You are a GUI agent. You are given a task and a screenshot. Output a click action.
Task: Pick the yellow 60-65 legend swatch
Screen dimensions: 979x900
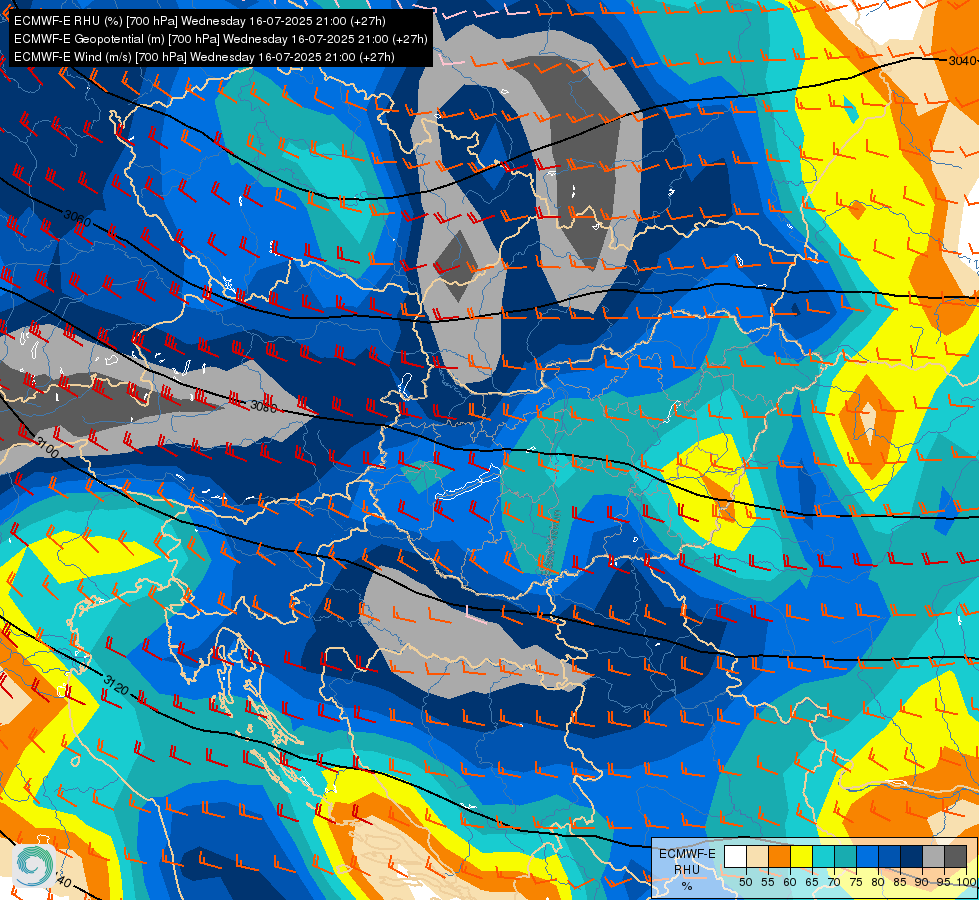[801, 856]
